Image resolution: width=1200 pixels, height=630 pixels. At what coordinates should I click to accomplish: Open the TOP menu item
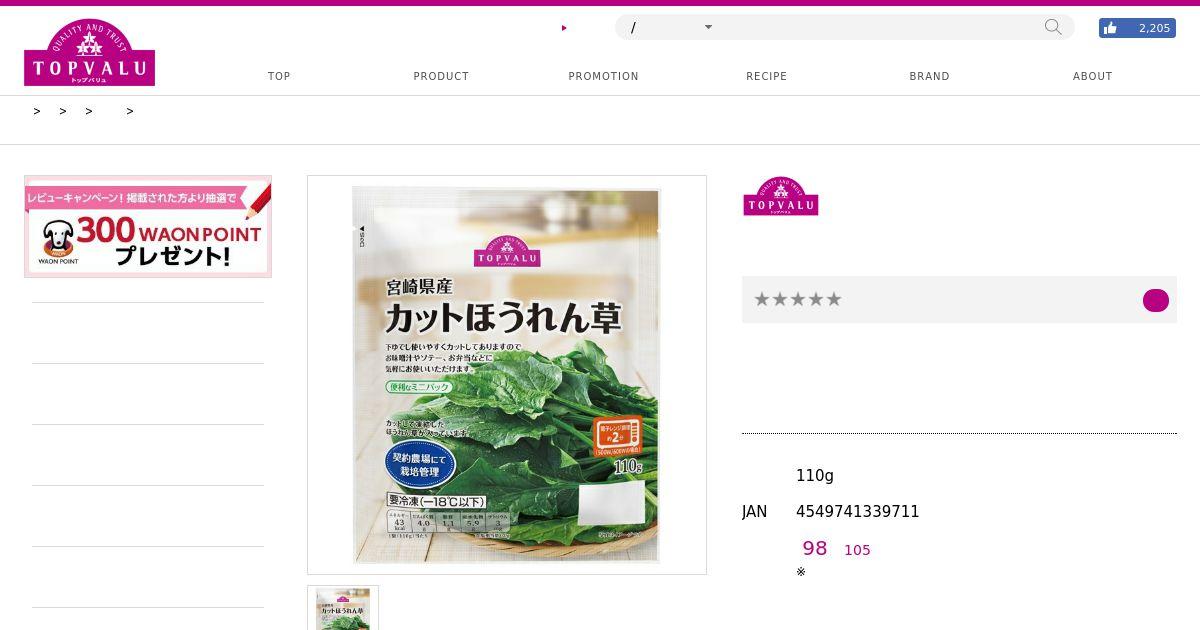(x=279, y=76)
